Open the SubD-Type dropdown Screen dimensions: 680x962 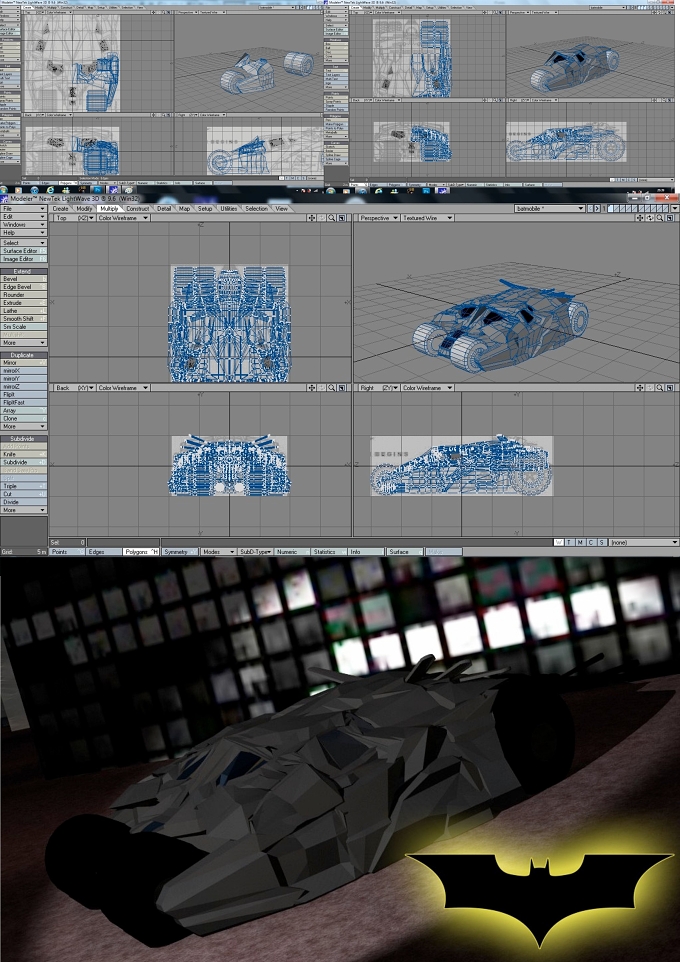point(255,552)
